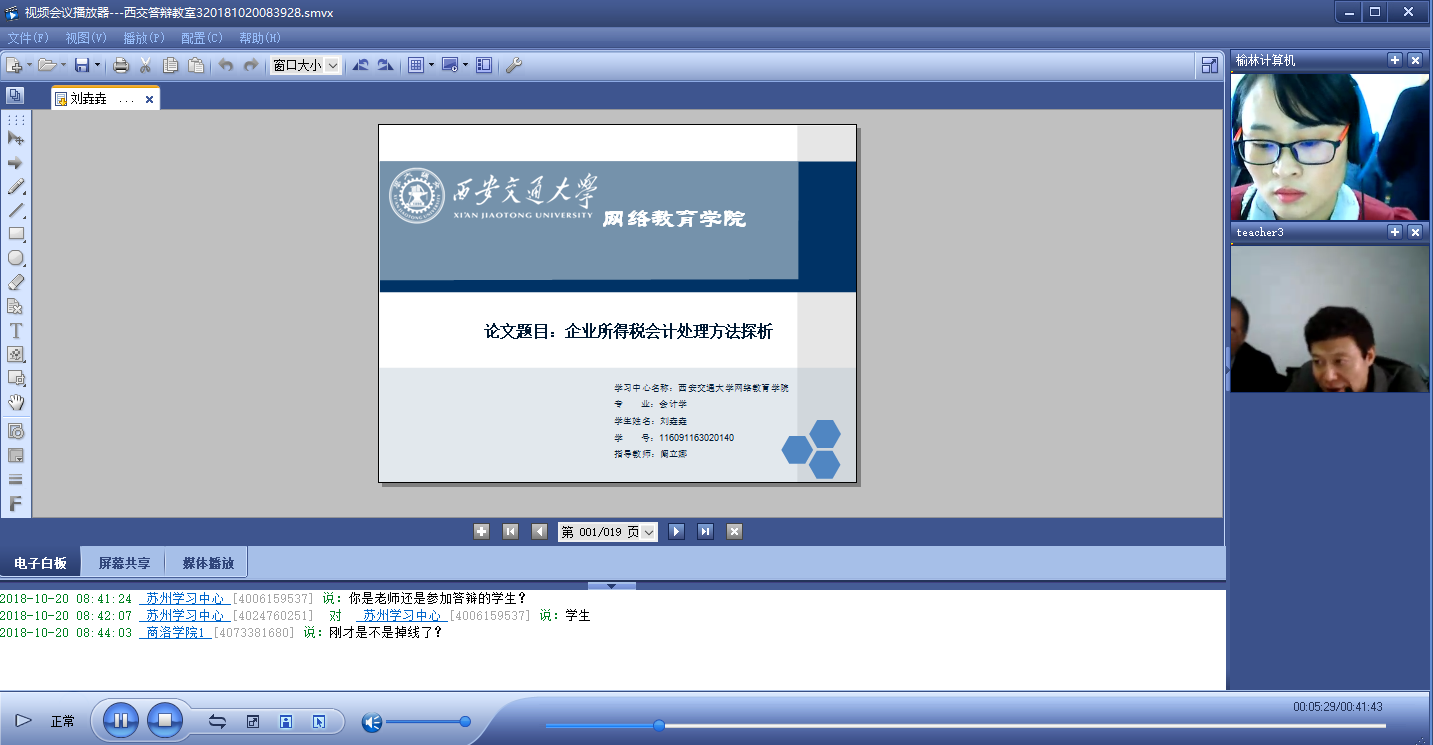This screenshot has height=745, width=1433.
Task: Click the screen display mode icon
Action: point(450,65)
